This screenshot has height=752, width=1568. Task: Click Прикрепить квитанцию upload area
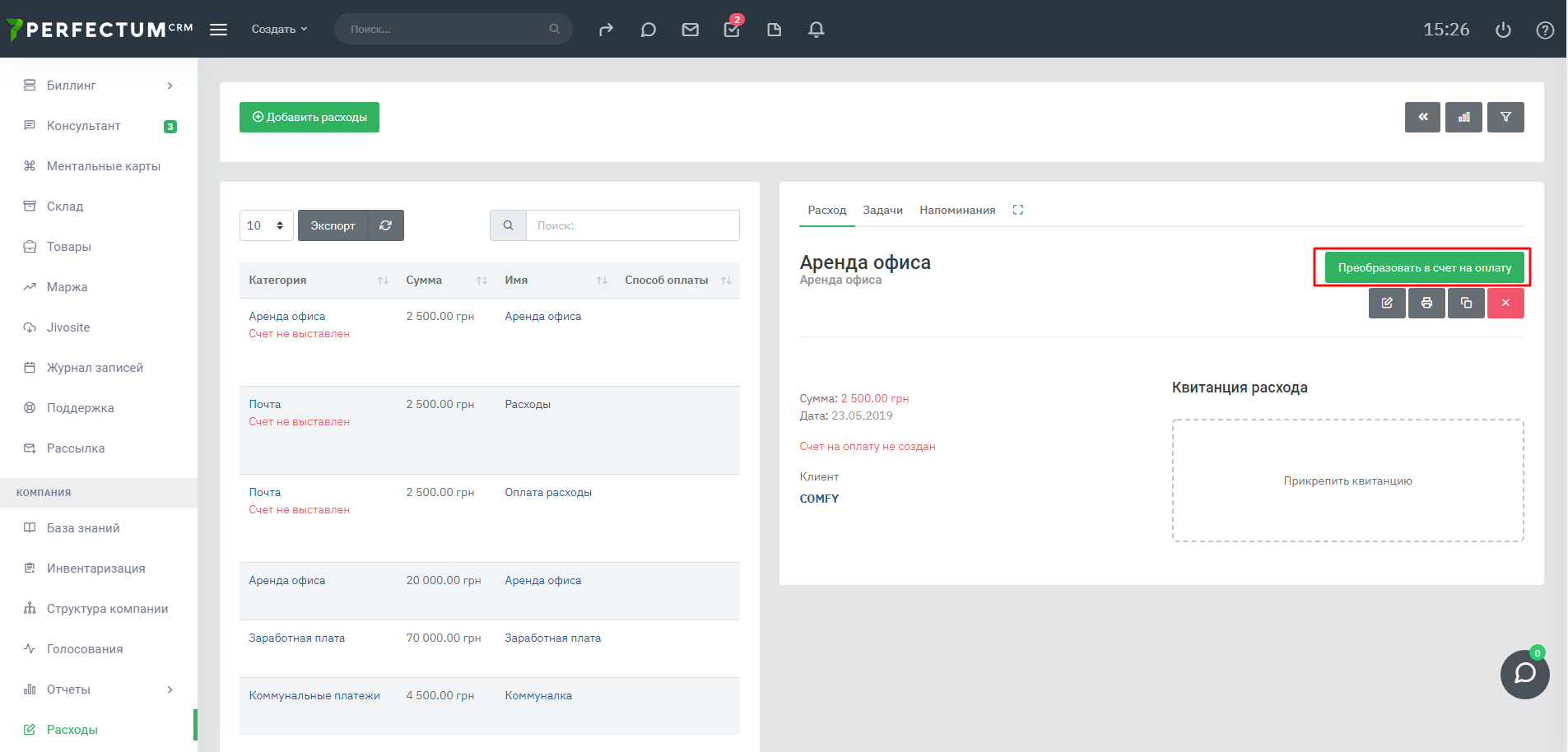pos(1347,480)
